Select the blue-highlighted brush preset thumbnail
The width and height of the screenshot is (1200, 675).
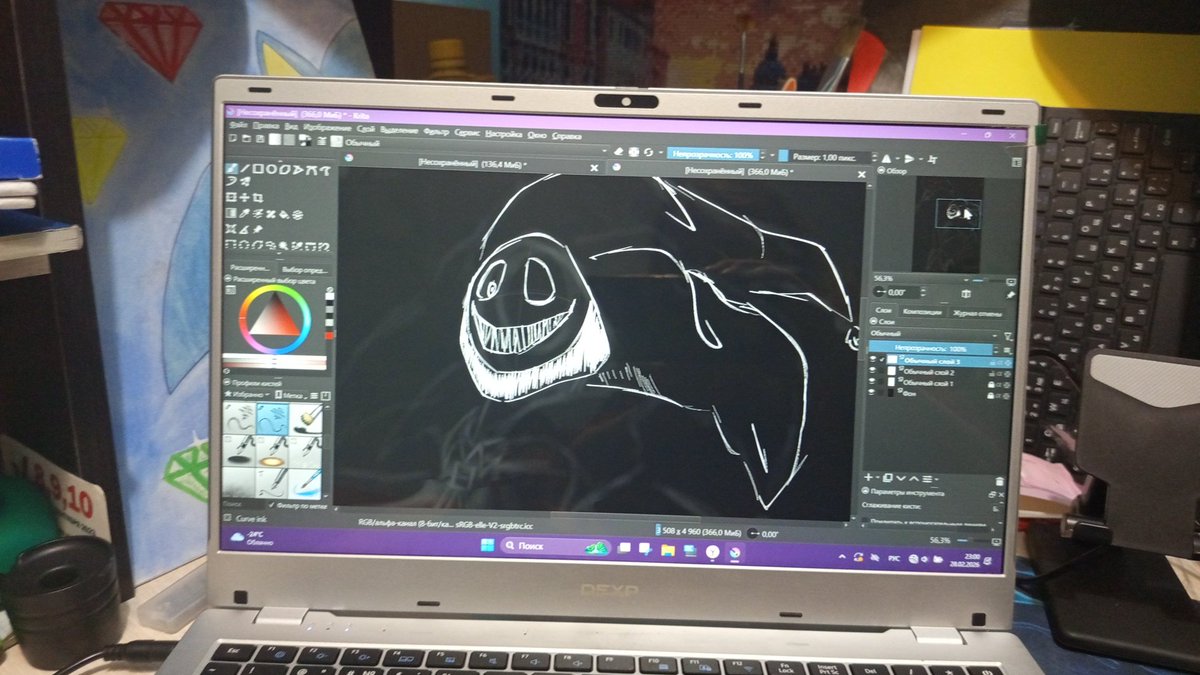click(273, 418)
